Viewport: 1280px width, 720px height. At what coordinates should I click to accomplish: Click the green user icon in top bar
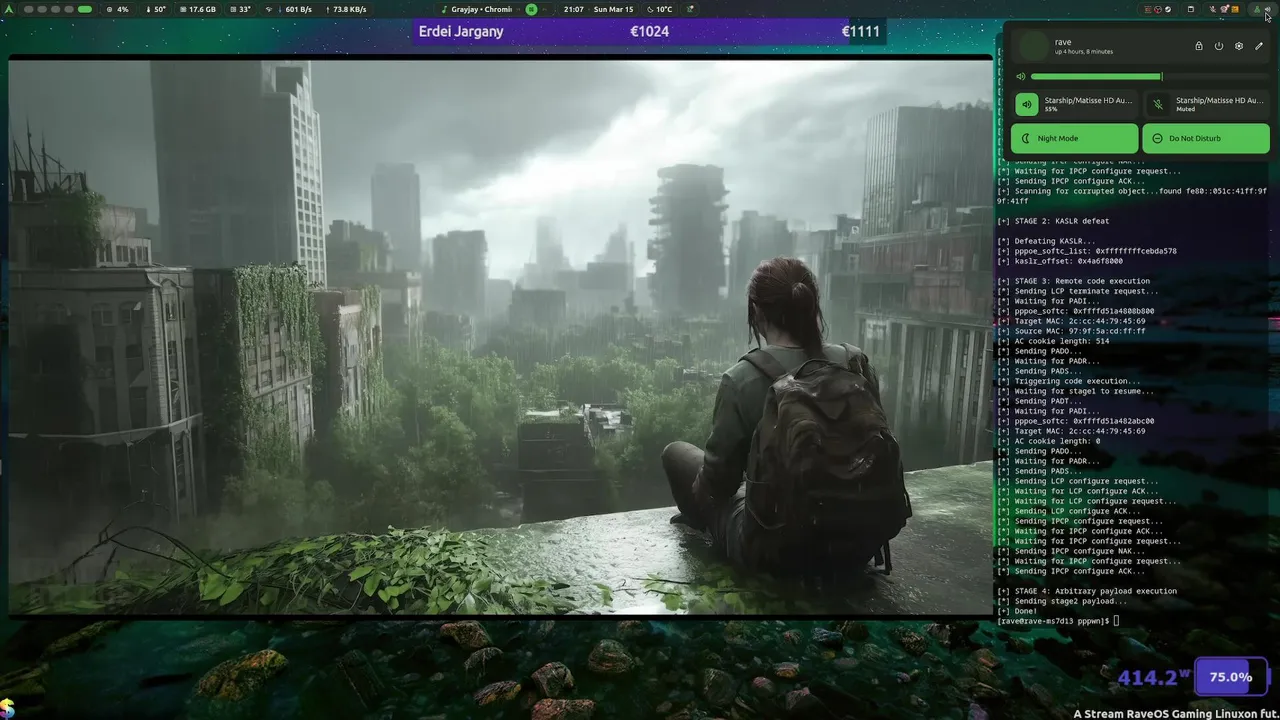pyautogui.click(x=1257, y=9)
